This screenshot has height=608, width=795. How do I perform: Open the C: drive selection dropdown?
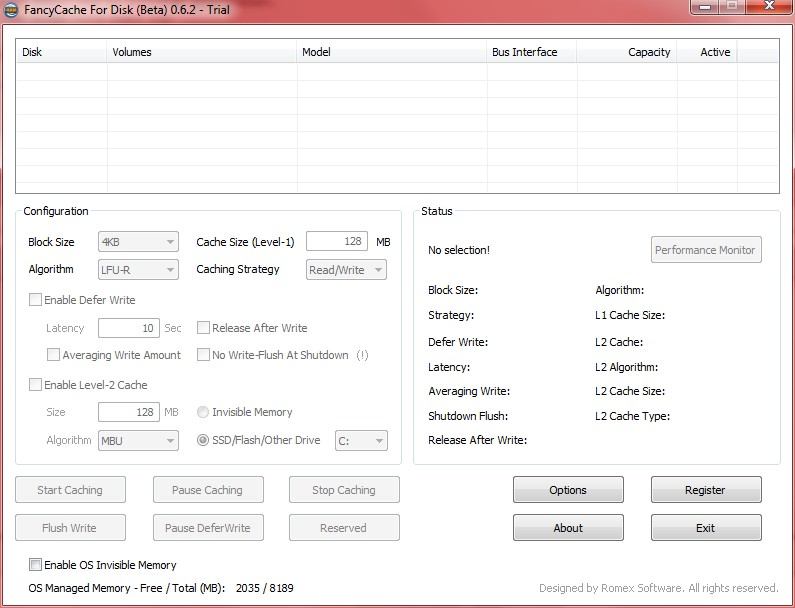click(361, 441)
